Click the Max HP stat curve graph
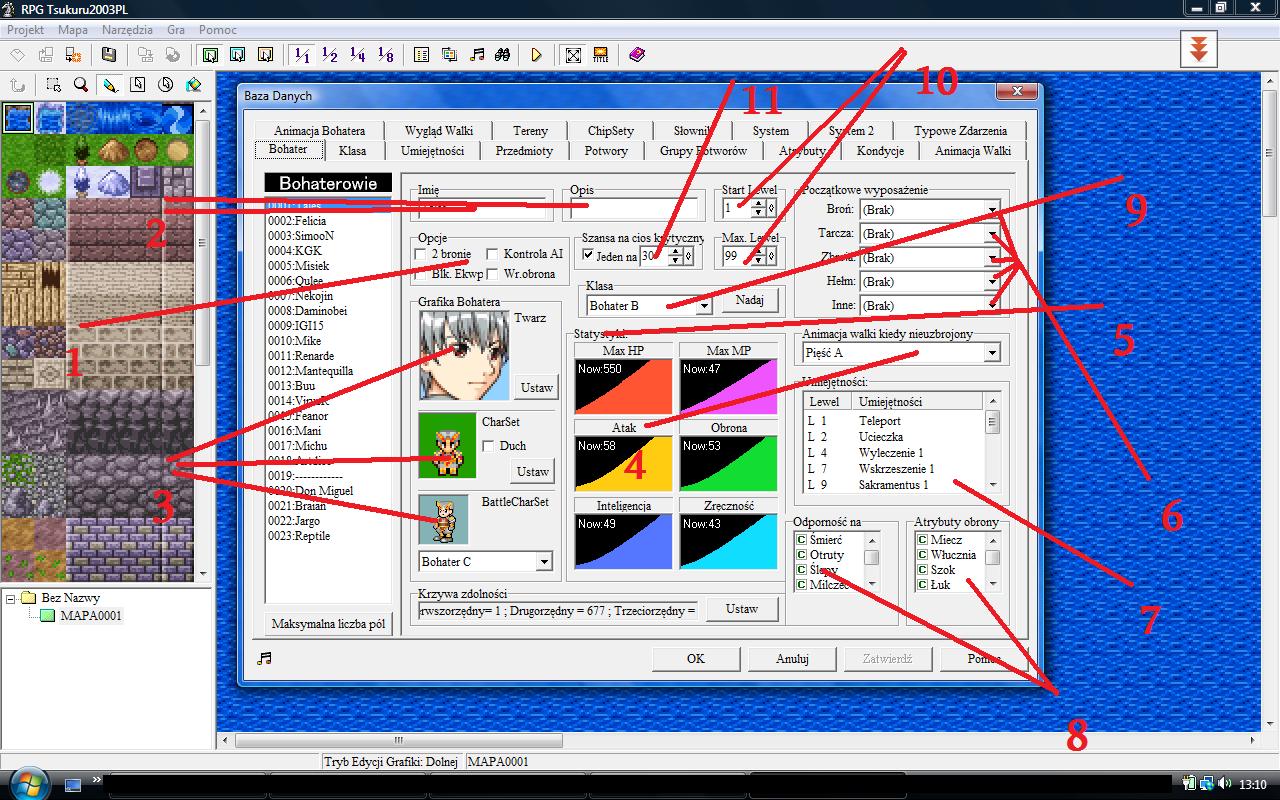 [x=623, y=387]
